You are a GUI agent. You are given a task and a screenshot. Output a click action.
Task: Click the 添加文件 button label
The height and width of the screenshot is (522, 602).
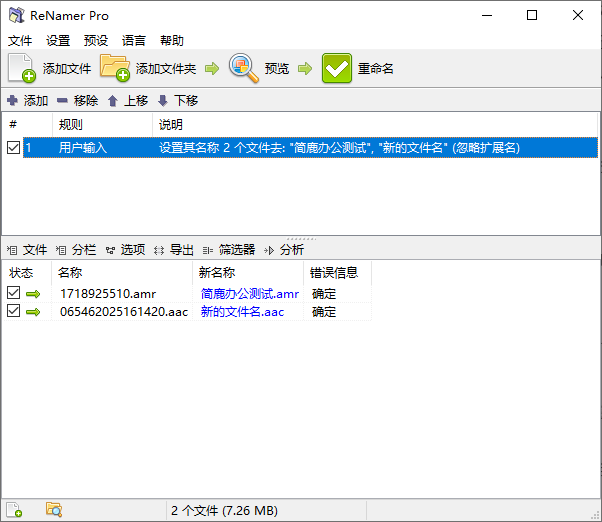(x=67, y=69)
